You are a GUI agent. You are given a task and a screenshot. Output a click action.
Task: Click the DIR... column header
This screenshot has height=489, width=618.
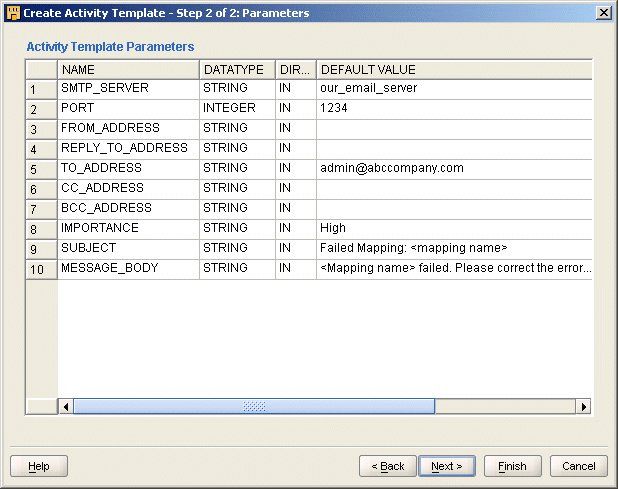tap(296, 70)
